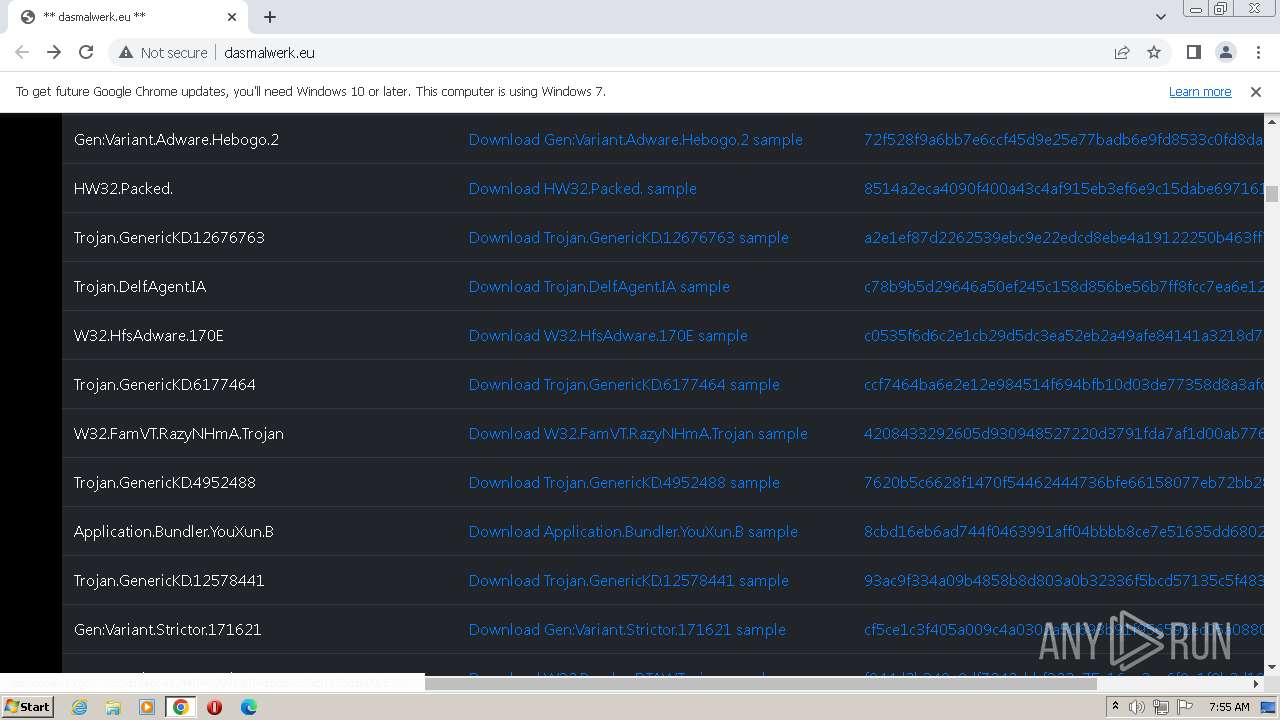Select the W32.FamVT.RazyNHmA.Trojan name text
This screenshot has height=720, width=1280.
(179, 434)
